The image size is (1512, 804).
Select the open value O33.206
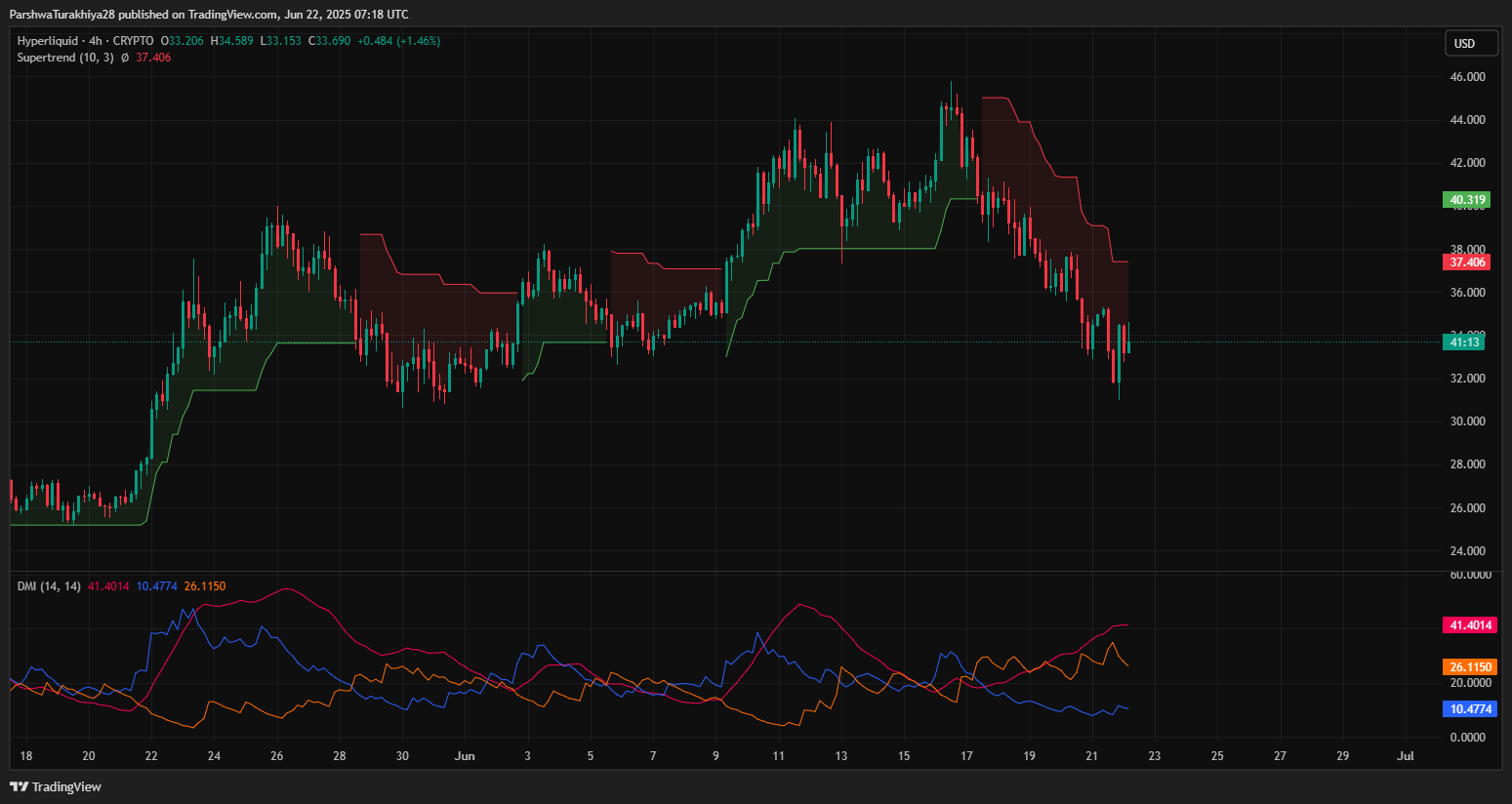(183, 41)
